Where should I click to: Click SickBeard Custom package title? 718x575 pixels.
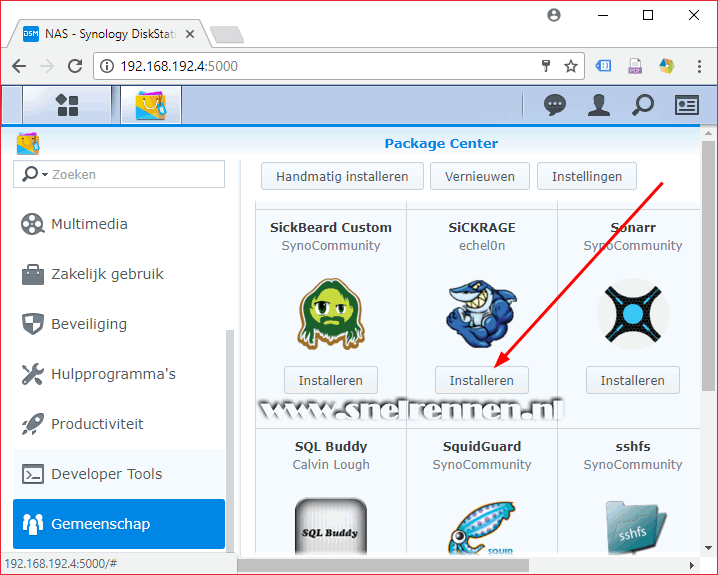pyautogui.click(x=331, y=228)
